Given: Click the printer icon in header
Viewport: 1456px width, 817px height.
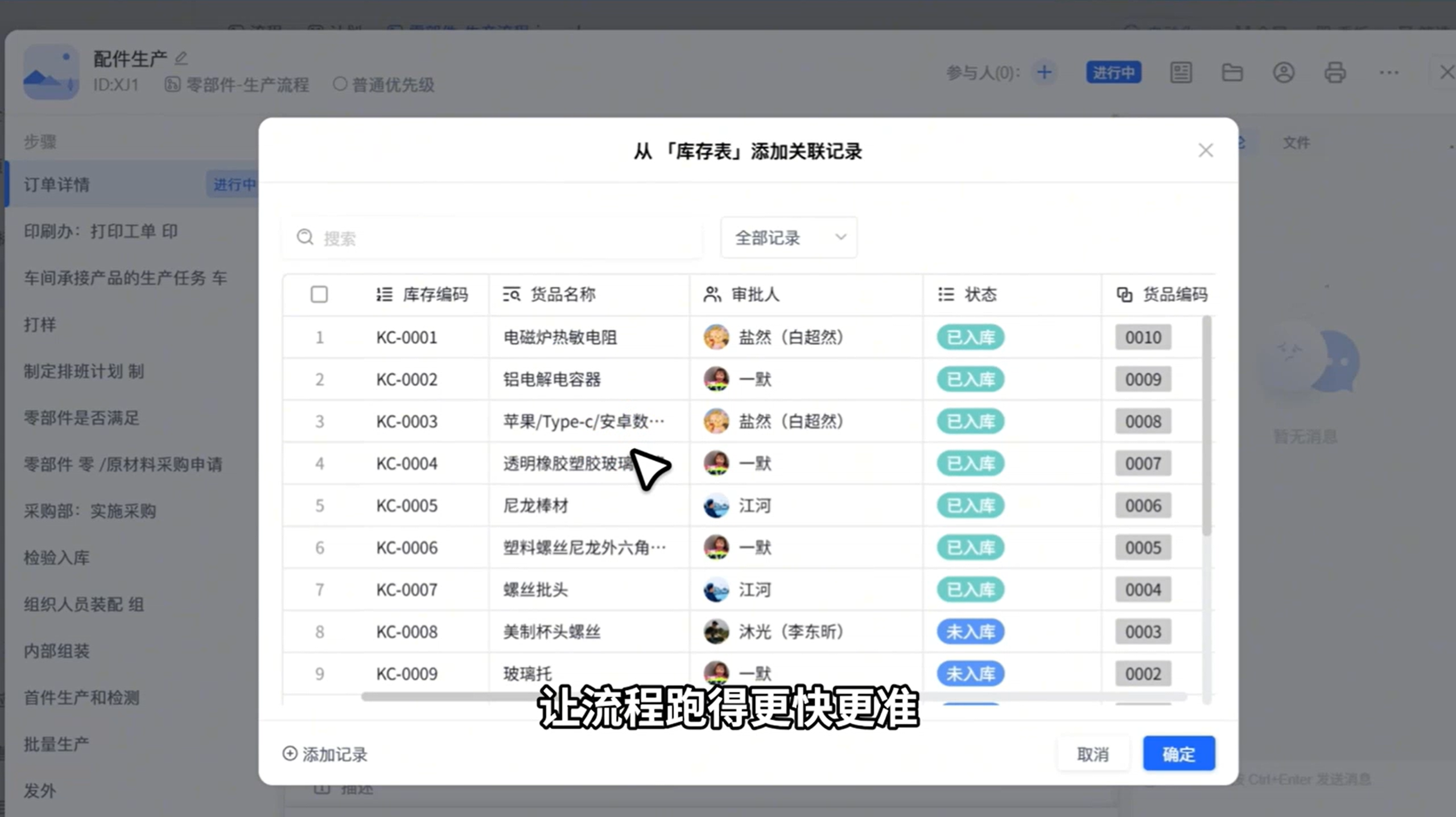Looking at the screenshot, I should tap(1335, 72).
